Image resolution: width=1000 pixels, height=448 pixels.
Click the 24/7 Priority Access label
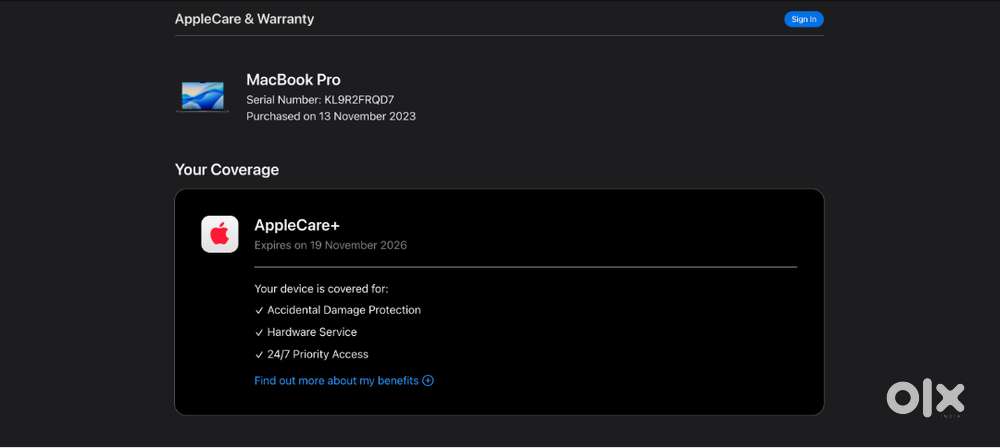pos(318,354)
